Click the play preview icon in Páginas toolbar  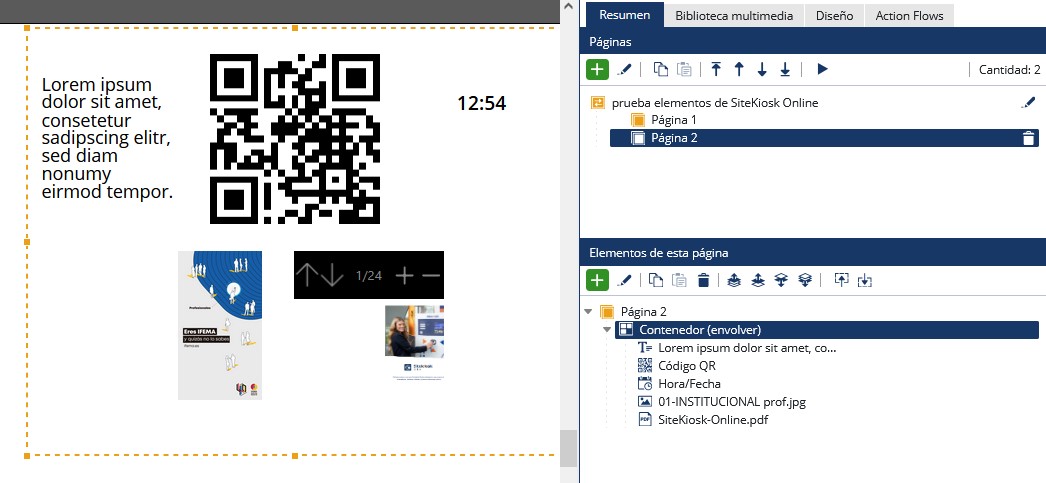822,69
